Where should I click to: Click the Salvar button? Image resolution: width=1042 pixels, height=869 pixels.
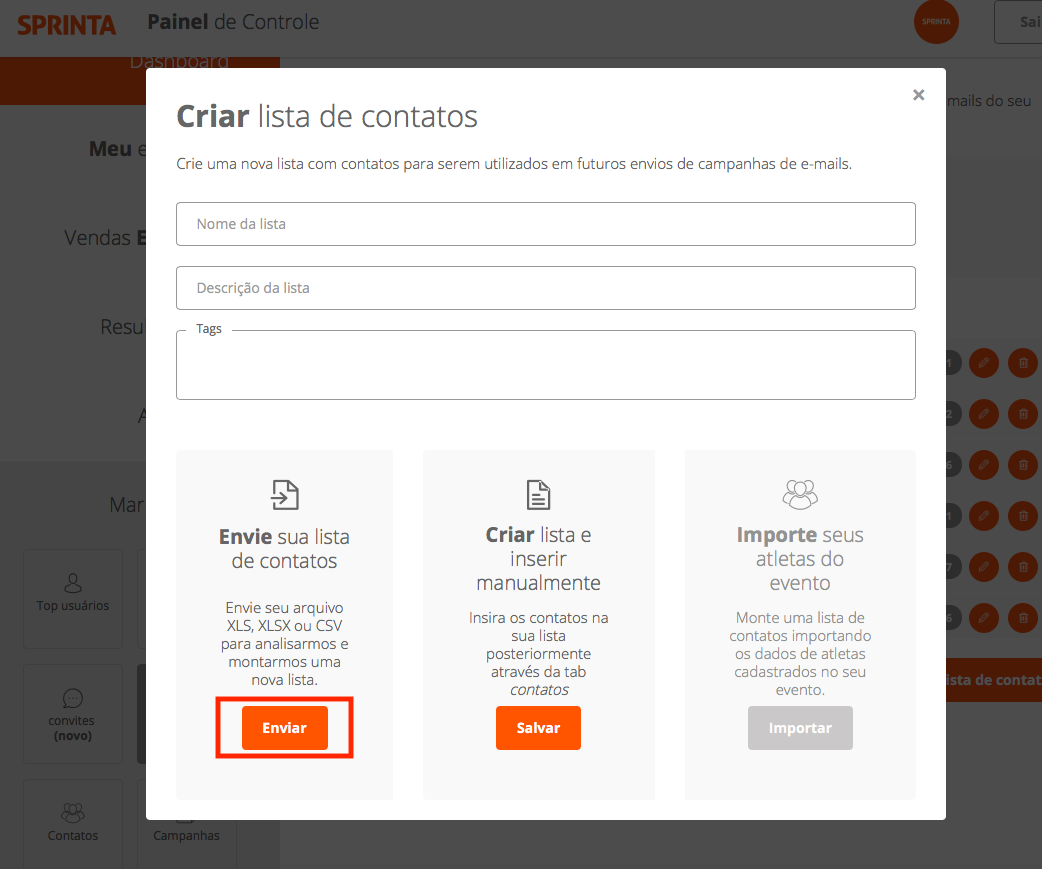(x=538, y=727)
